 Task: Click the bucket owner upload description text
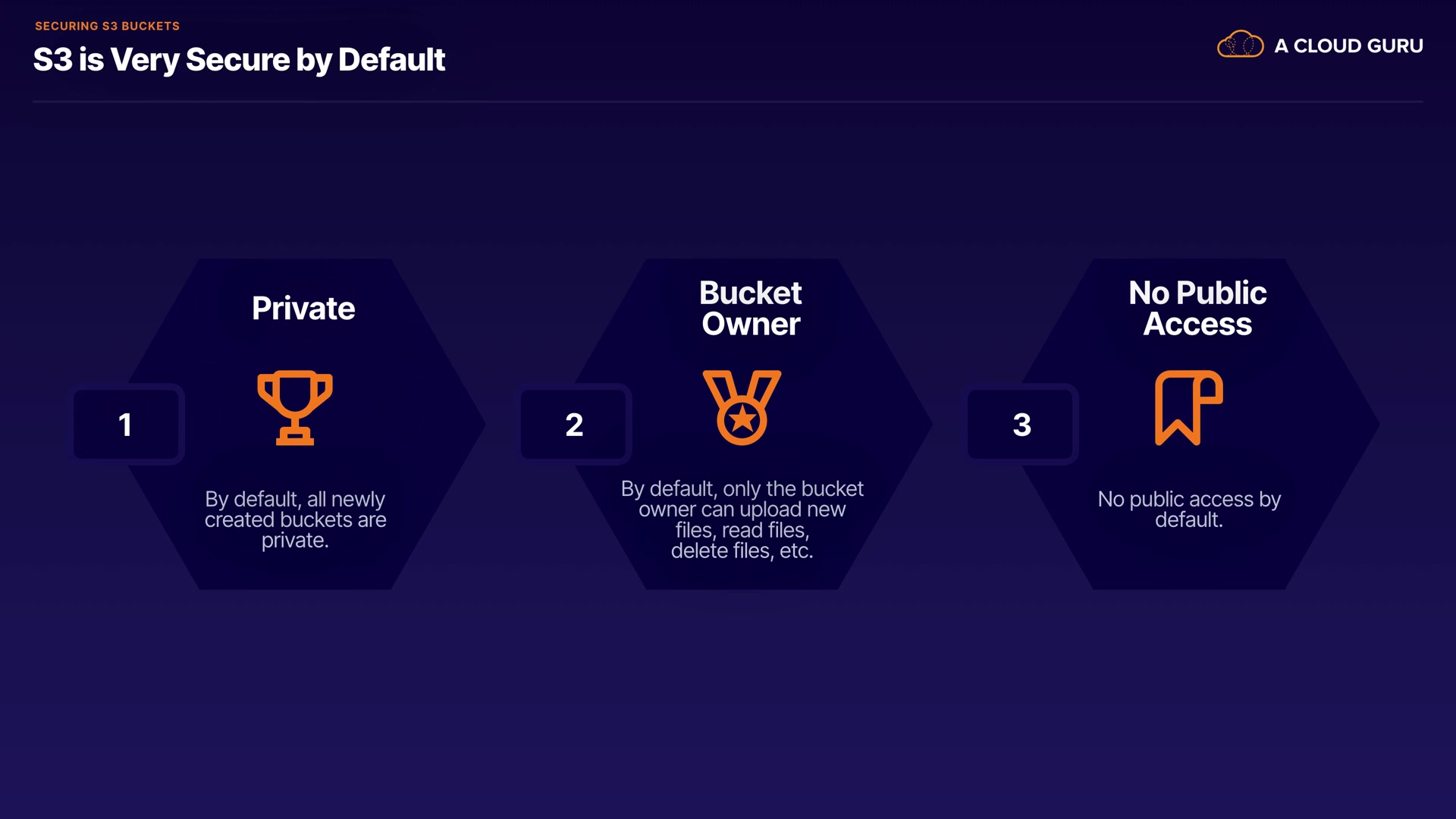click(742, 519)
